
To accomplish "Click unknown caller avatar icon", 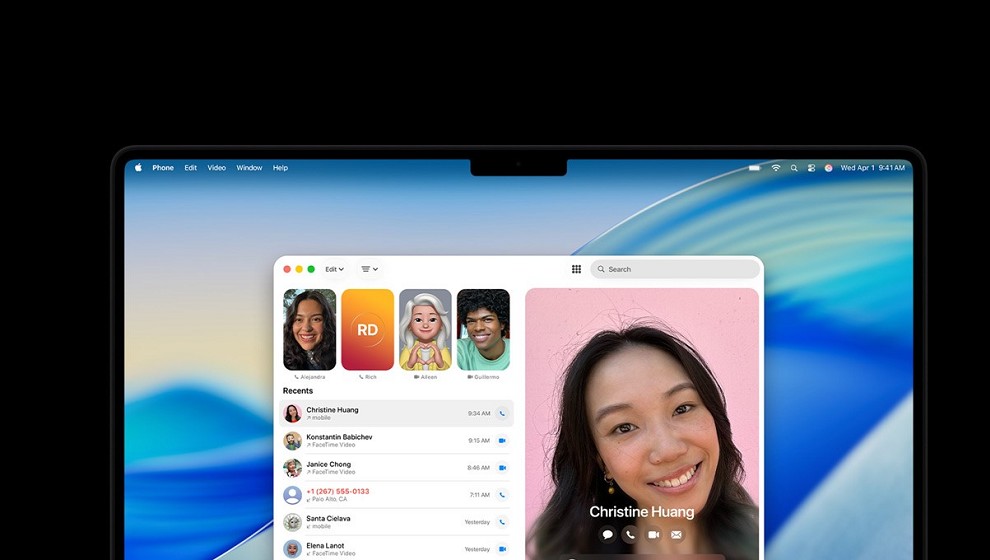I will (x=292, y=495).
